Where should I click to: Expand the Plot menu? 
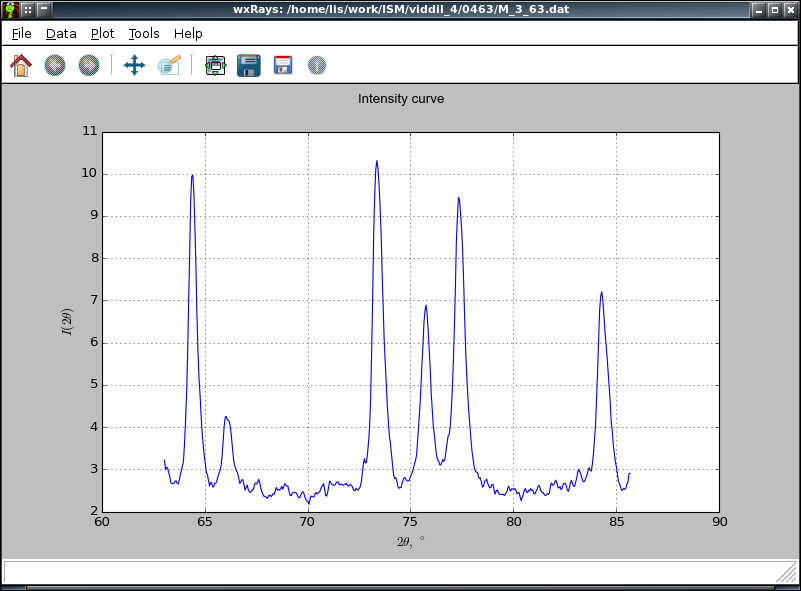(102, 33)
